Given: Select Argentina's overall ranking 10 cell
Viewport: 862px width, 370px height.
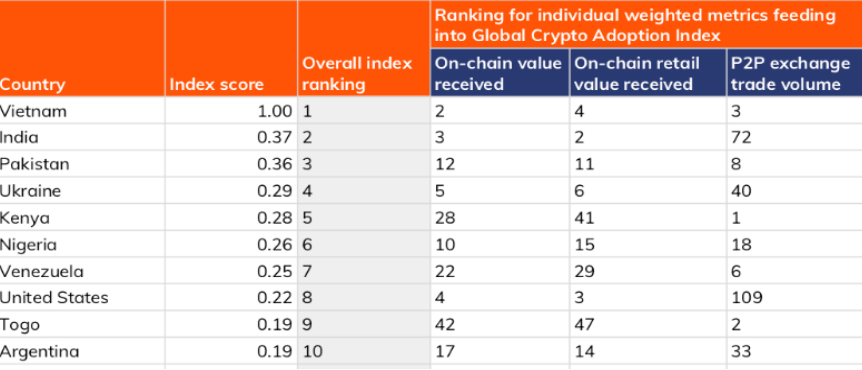Looking at the screenshot, I should coord(364,351).
